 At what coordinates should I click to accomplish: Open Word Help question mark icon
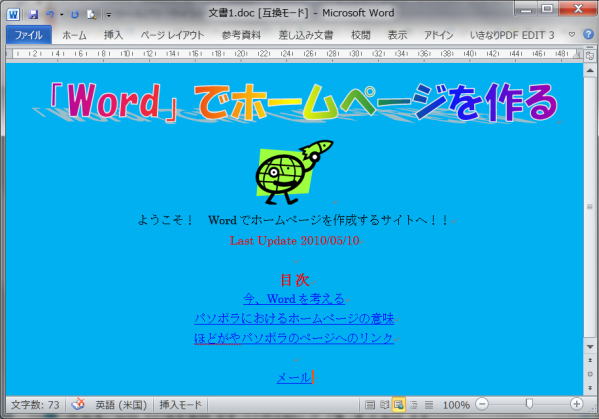pos(589,34)
